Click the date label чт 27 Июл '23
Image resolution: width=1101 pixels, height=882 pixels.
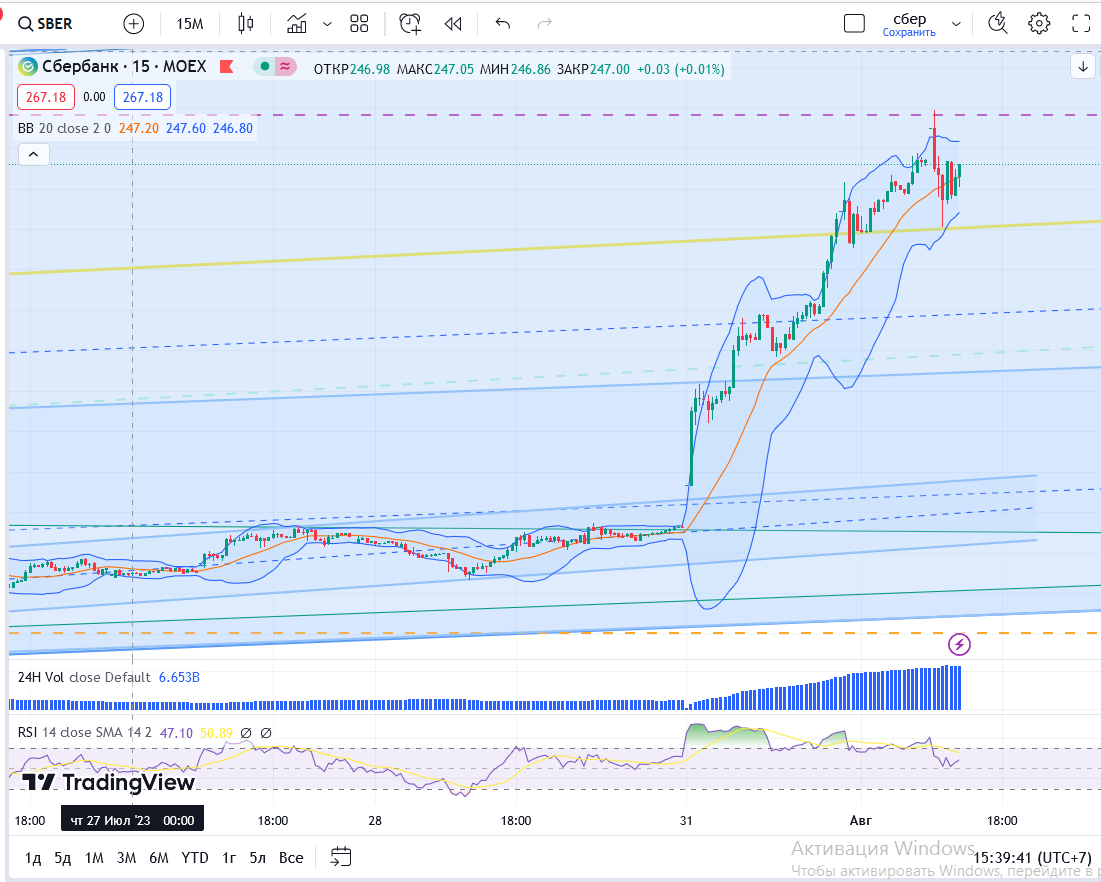click(x=132, y=820)
